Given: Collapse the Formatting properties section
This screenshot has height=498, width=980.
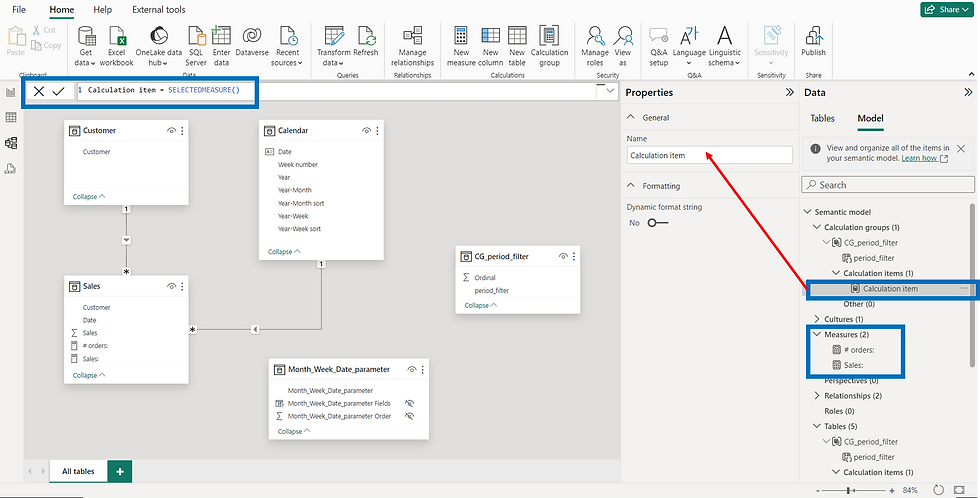Looking at the screenshot, I should tap(631, 186).
